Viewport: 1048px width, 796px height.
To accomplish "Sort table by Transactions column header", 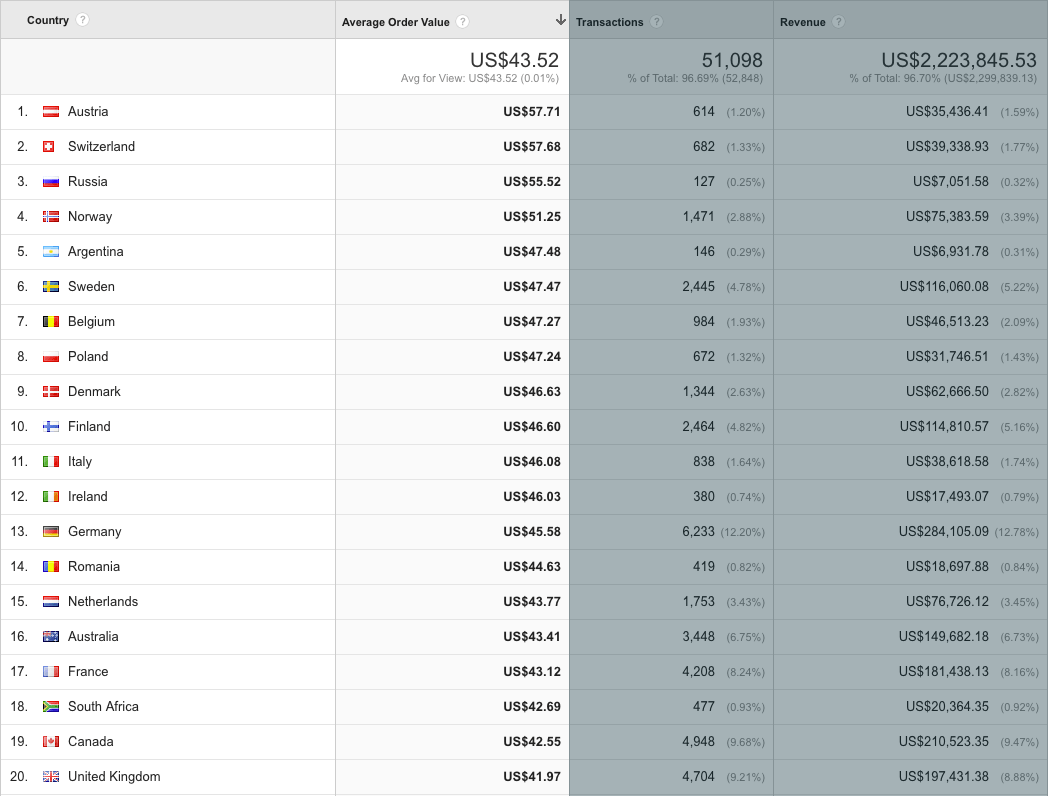I will (610, 22).
